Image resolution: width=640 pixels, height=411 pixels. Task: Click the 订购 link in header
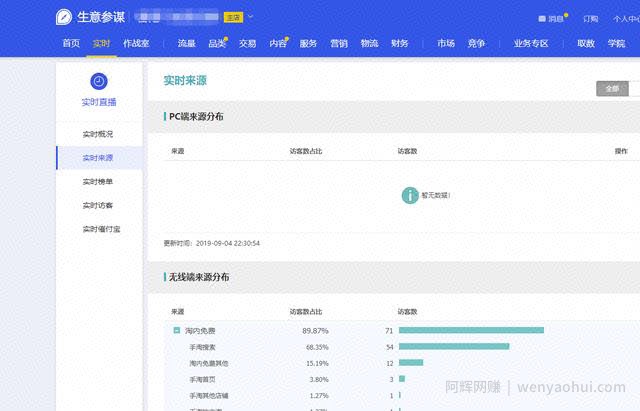tap(591, 19)
